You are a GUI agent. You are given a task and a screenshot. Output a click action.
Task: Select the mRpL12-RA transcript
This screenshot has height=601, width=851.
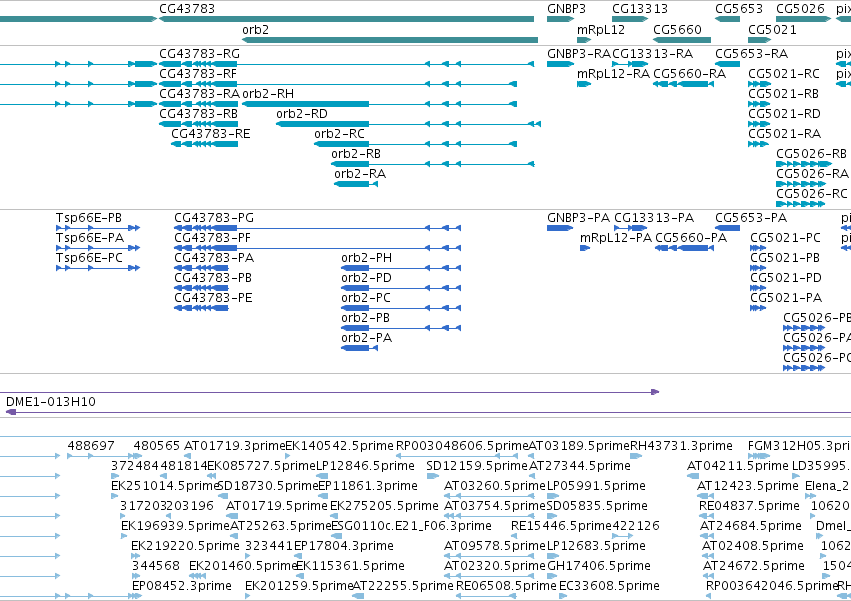(x=584, y=84)
